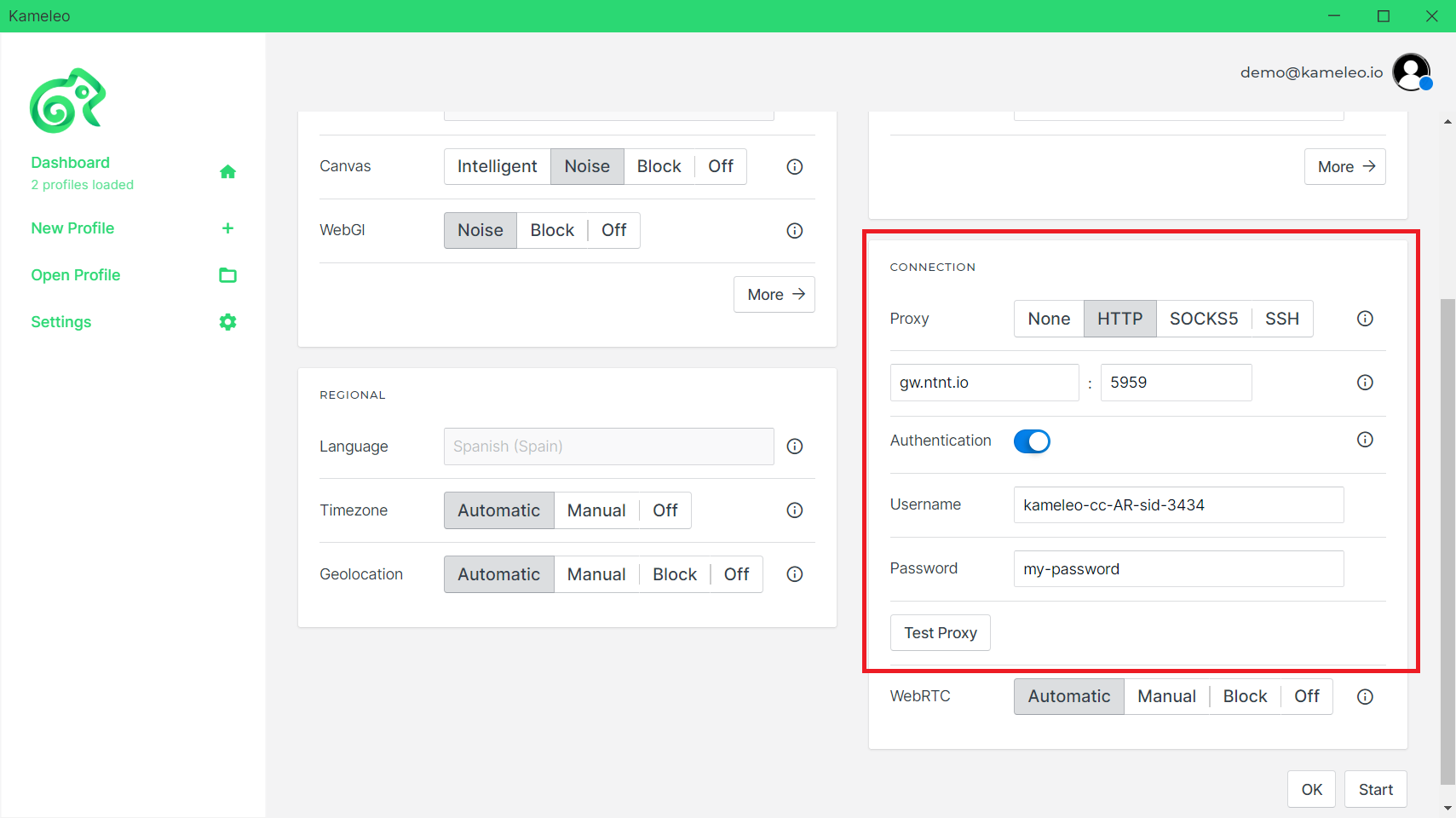Turn Timezone spoofing Off

pos(665,510)
